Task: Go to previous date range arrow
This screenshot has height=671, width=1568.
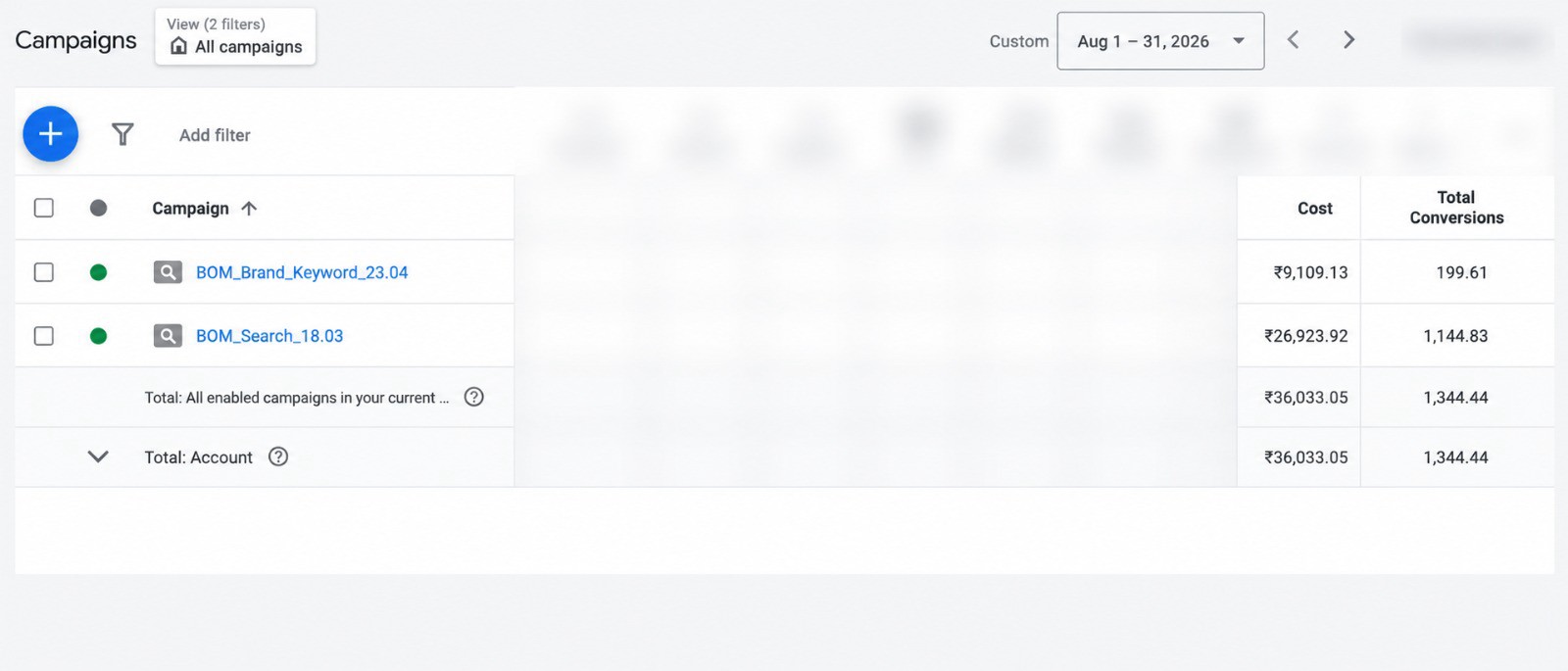Action: [1294, 40]
